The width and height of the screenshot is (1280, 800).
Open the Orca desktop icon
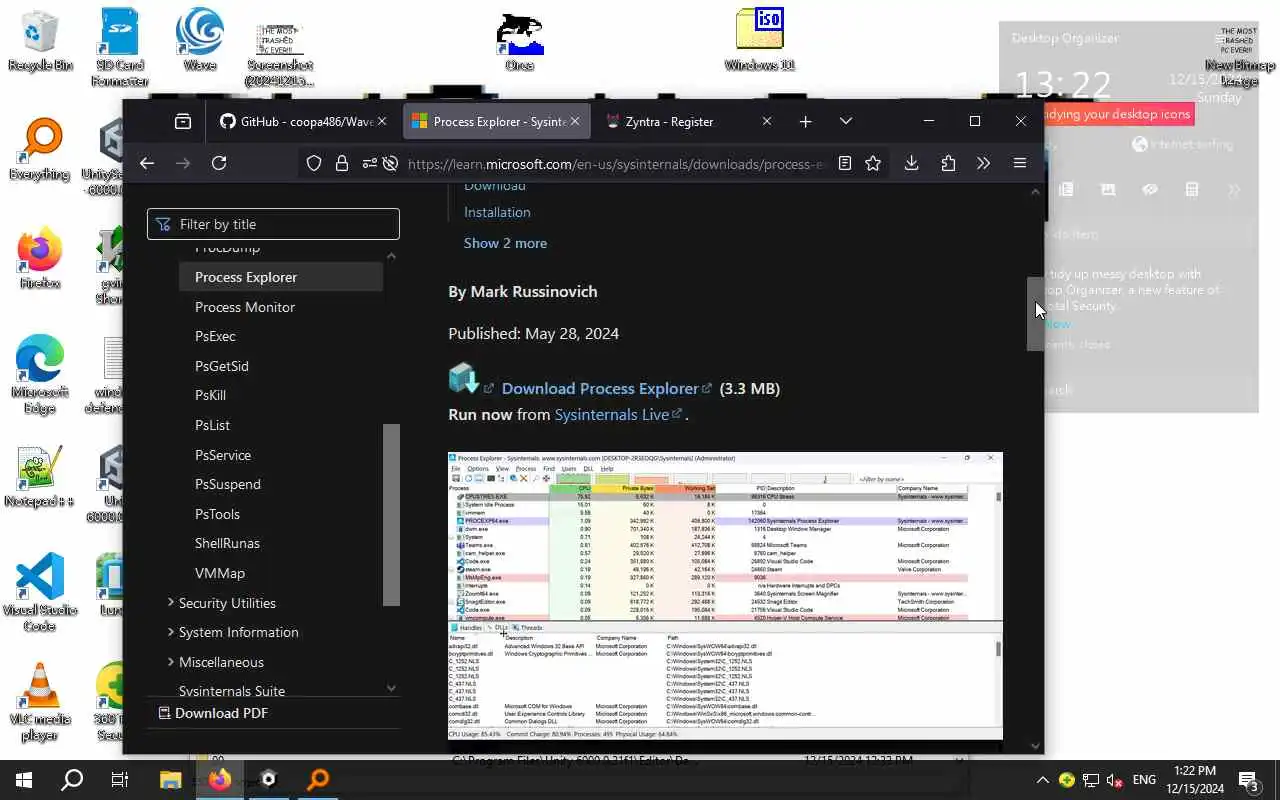(x=519, y=40)
